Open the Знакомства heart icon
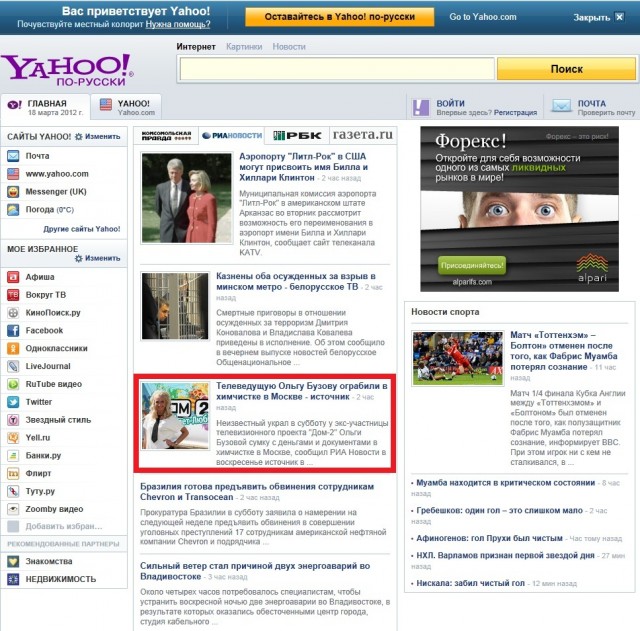The width and height of the screenshot is (640, 631). click(13, 561)
